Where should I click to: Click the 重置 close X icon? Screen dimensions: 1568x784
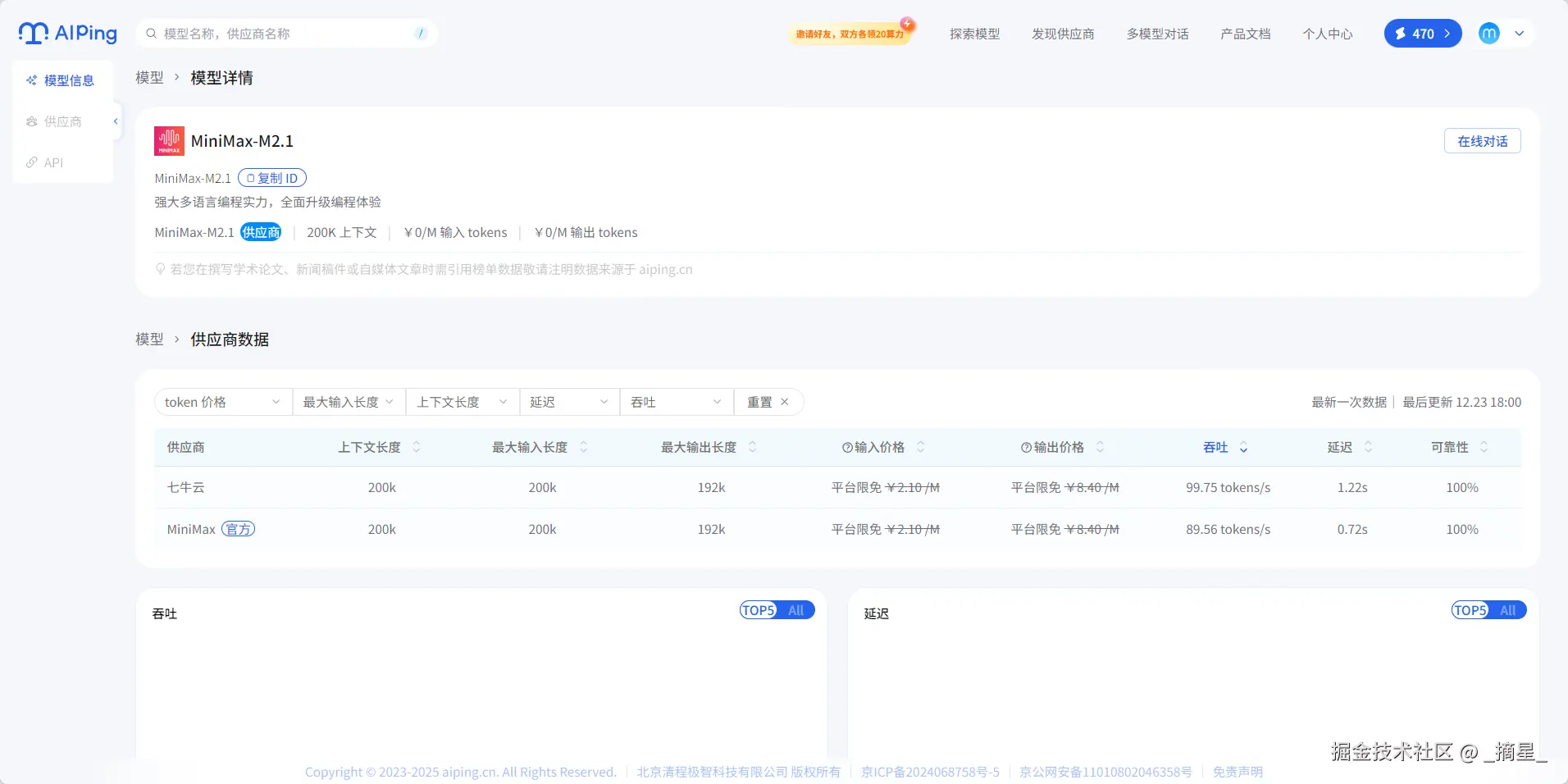785,402
